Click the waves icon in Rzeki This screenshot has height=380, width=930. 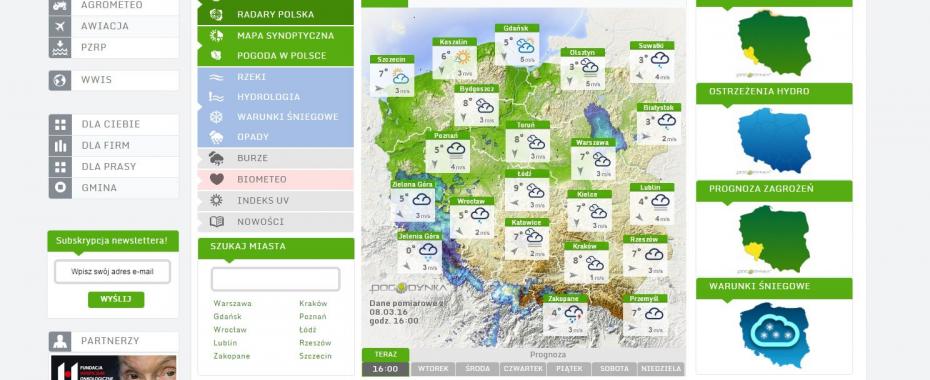click(x=216, y=77)
